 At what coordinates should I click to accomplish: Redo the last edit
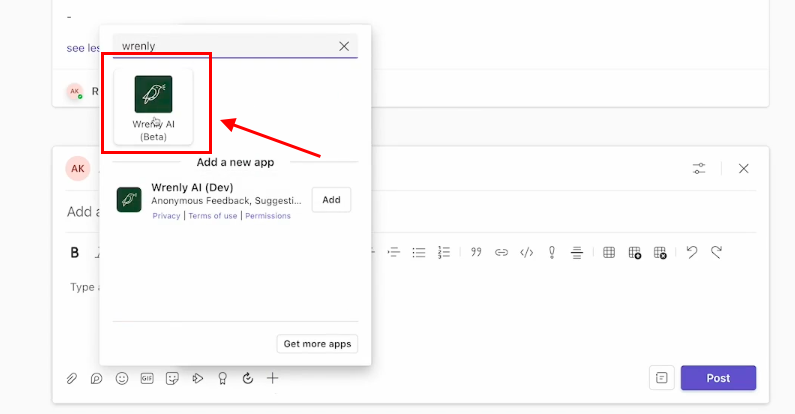(716, 252)
